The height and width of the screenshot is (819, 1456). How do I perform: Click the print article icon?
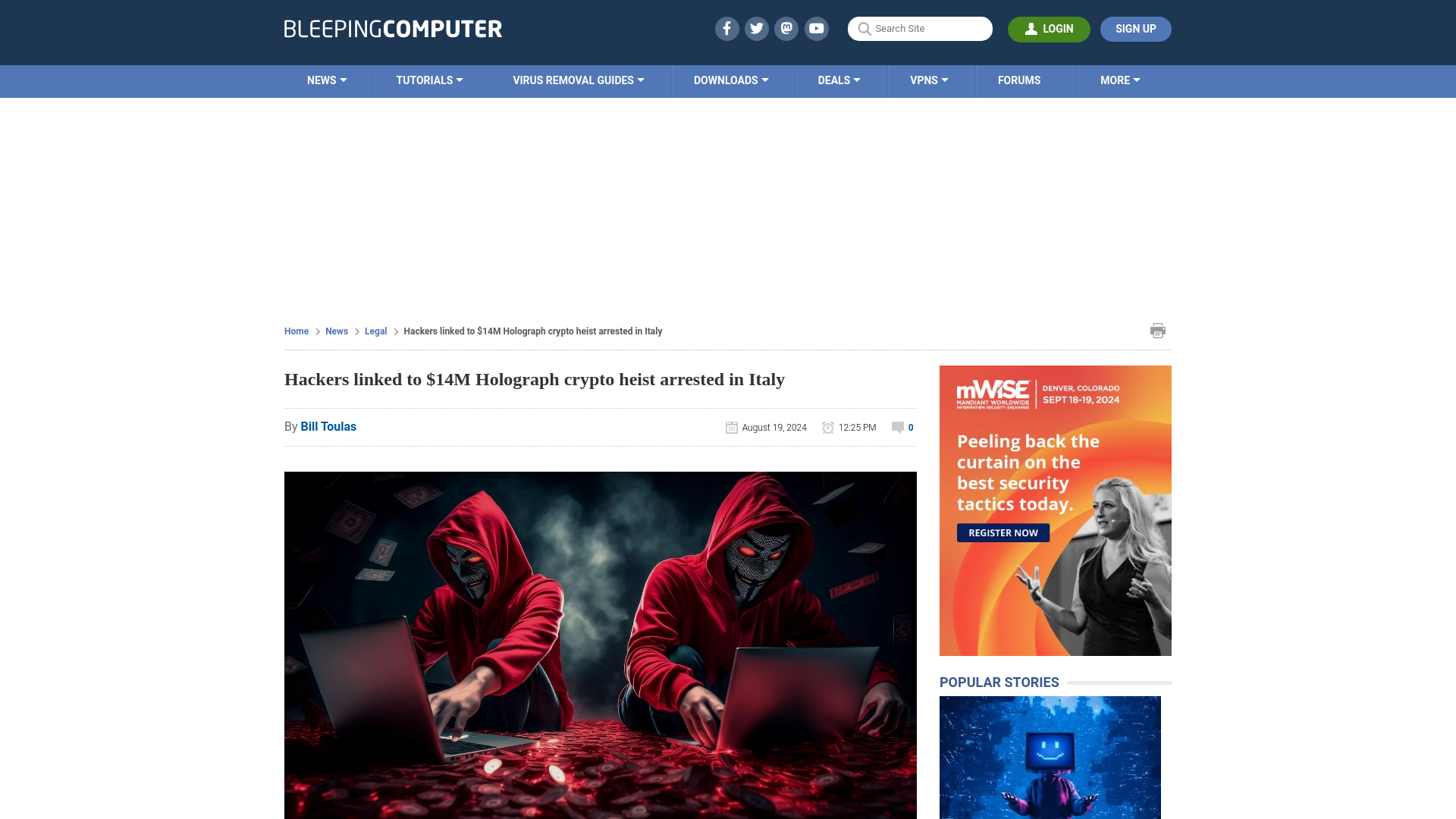(x=1158, y=330)
